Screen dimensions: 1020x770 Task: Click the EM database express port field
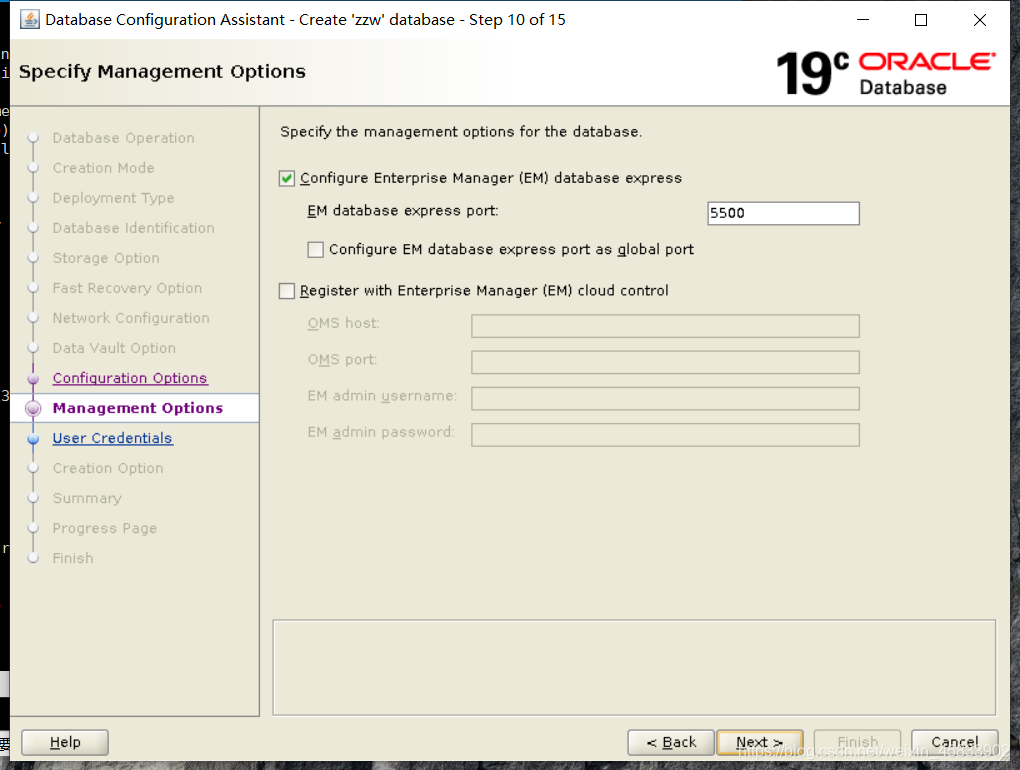[783, 213]
